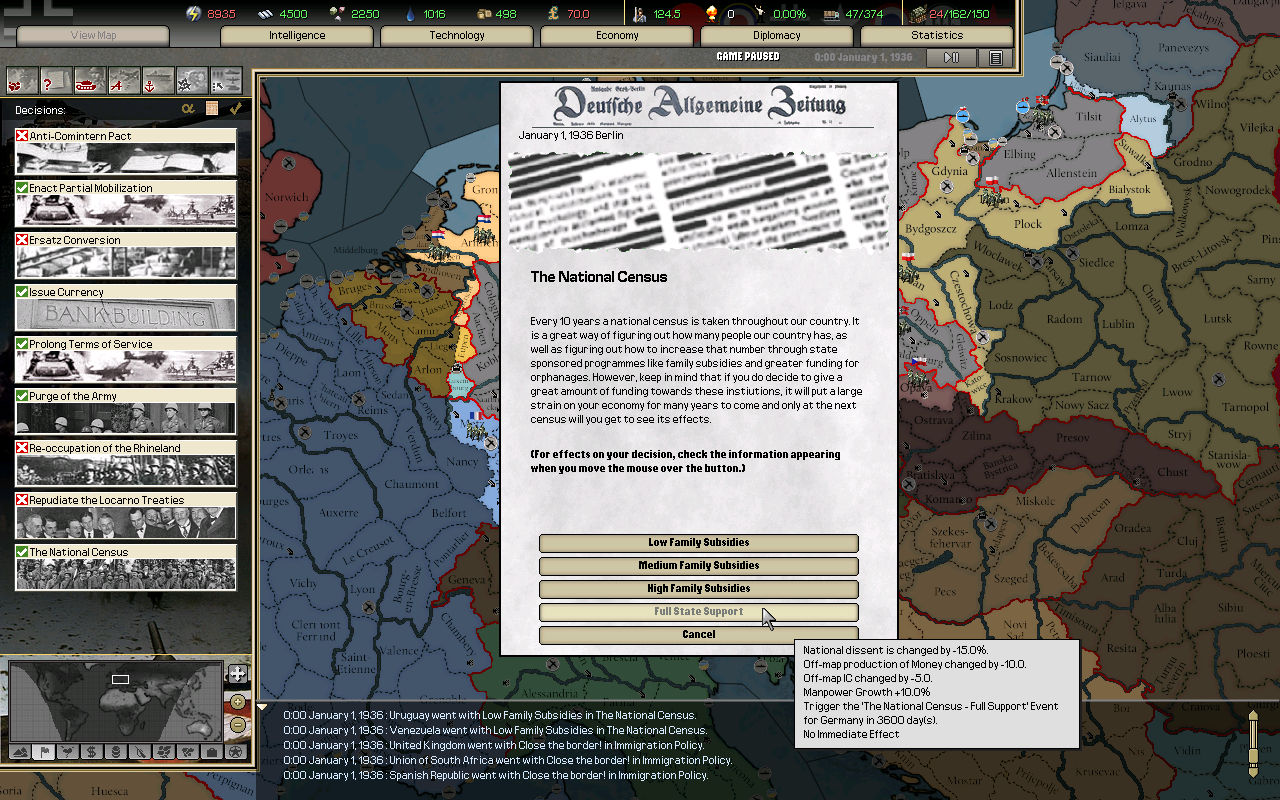Click the oil drop resource icon
Image resolution: width=1280 pixels, height=800 pixels.
[x=409, y=14]
